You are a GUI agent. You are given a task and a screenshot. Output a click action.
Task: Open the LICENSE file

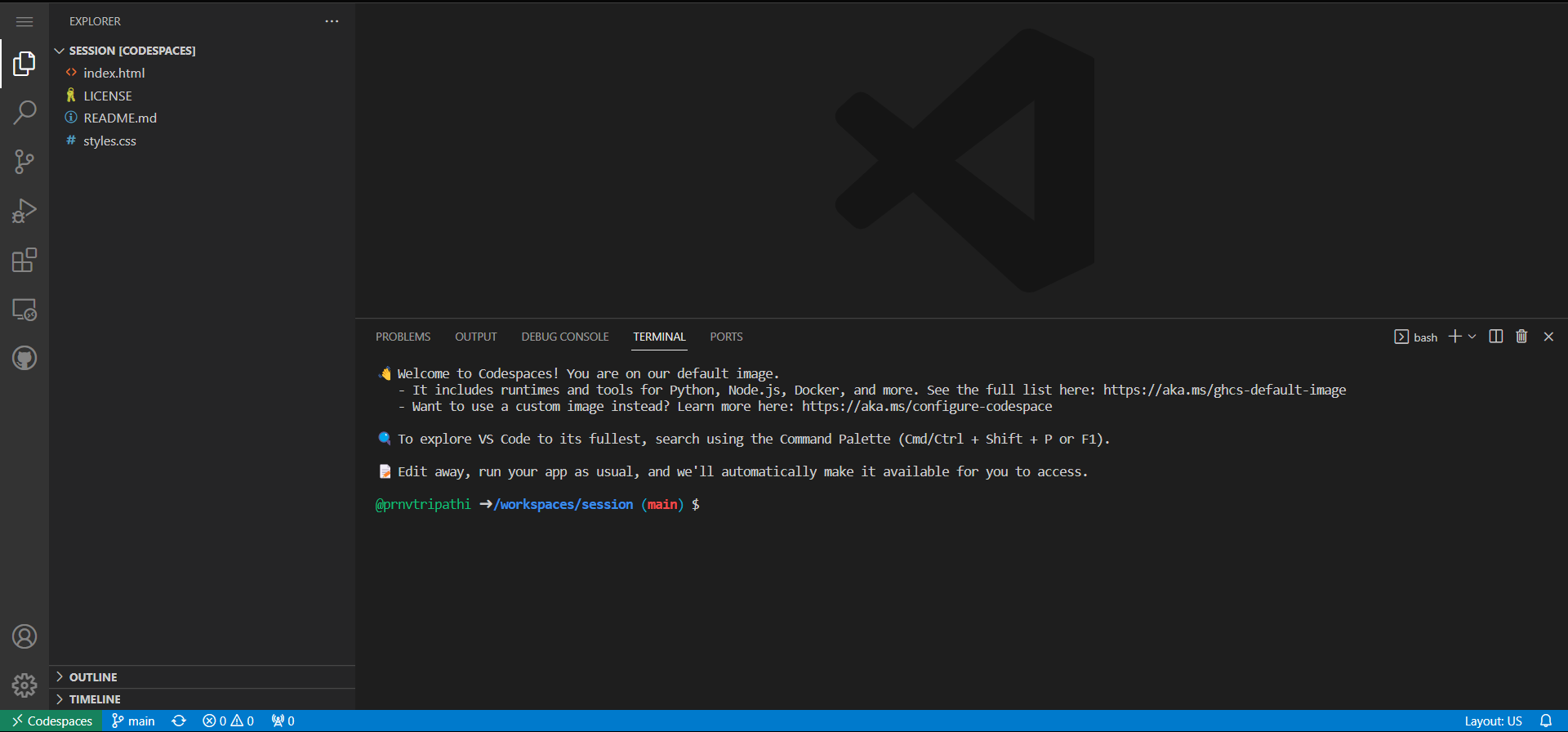pyautogui.click(x=203, y=96)
